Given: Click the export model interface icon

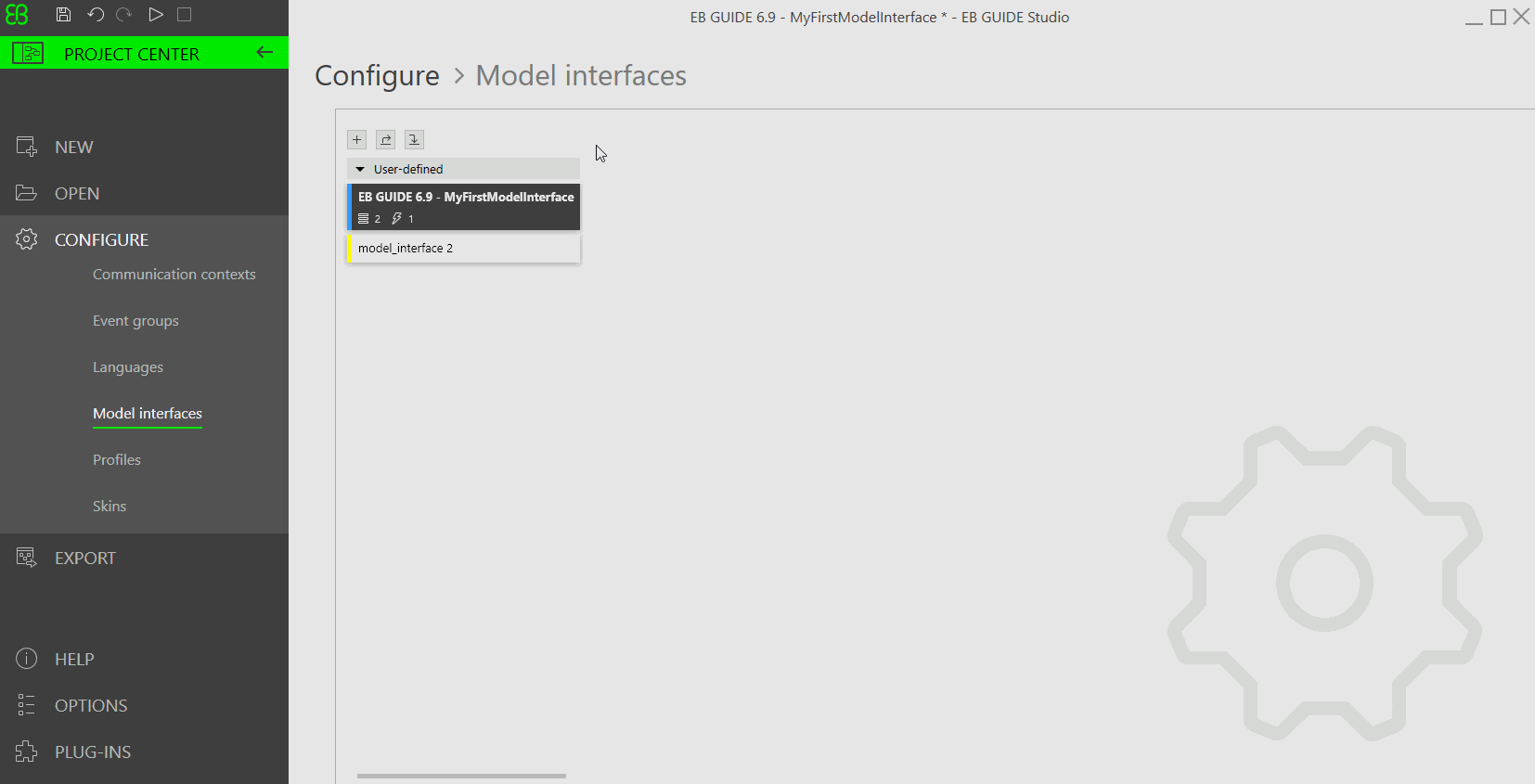Looking at the screenshot, I should [x=385, y=139].
